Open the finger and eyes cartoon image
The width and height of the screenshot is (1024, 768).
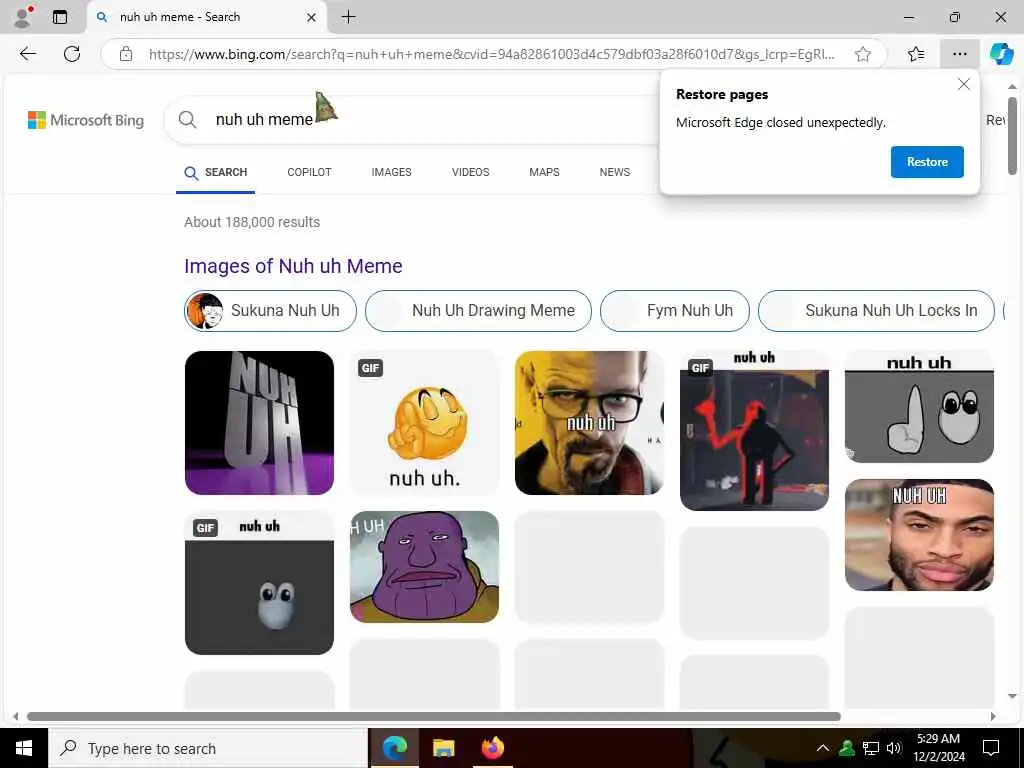tap(920, 406)
